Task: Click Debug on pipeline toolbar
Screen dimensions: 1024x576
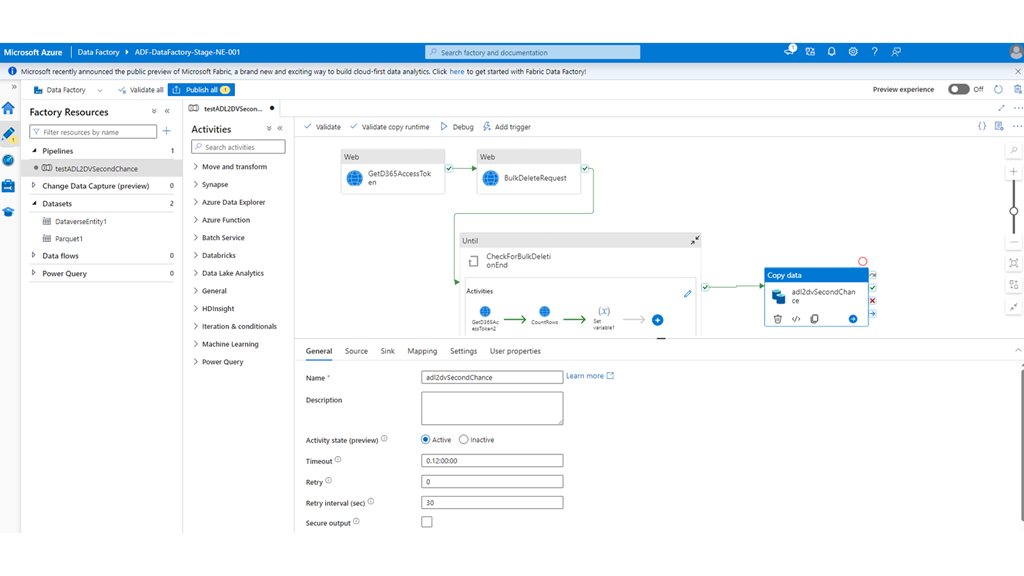Action: point(456,127)
